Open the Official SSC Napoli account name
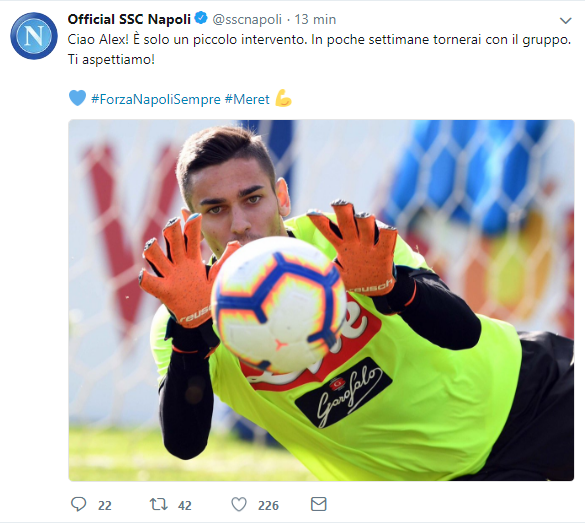 coord(129,19)
